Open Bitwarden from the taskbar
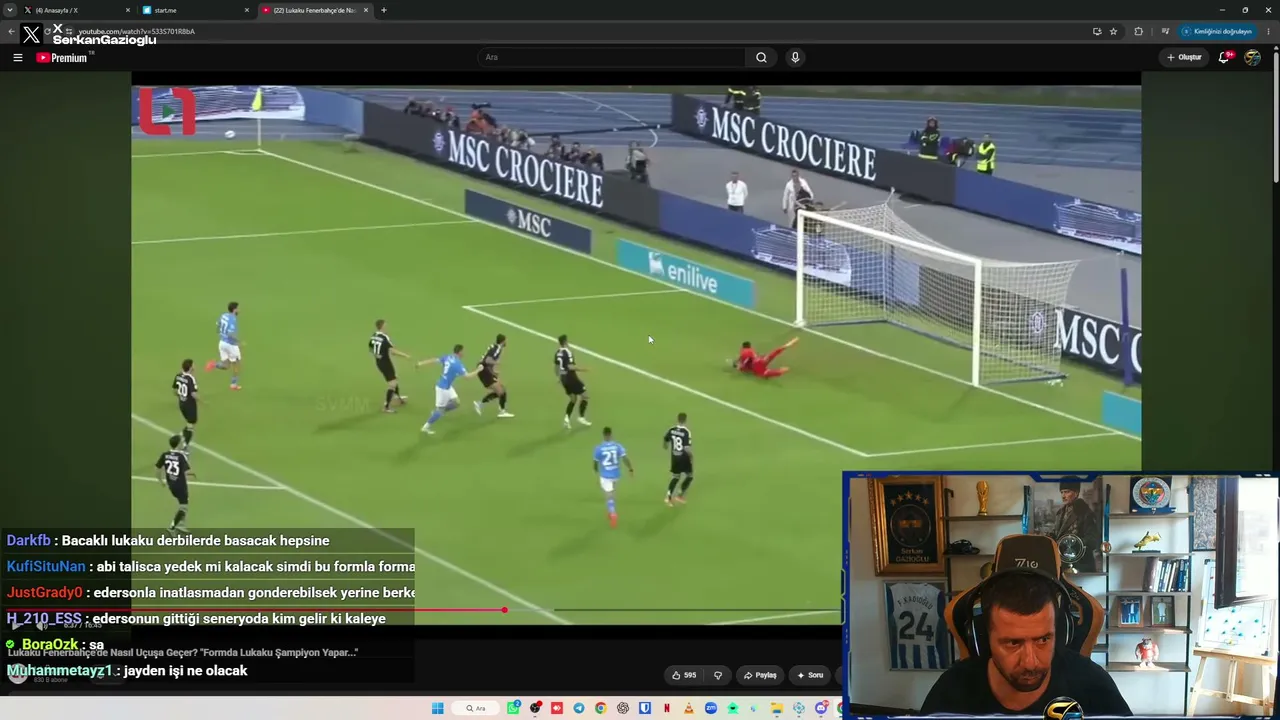The width and height of the screenshot is (1280, 720). pyautogui.click(x=645, y=708)
